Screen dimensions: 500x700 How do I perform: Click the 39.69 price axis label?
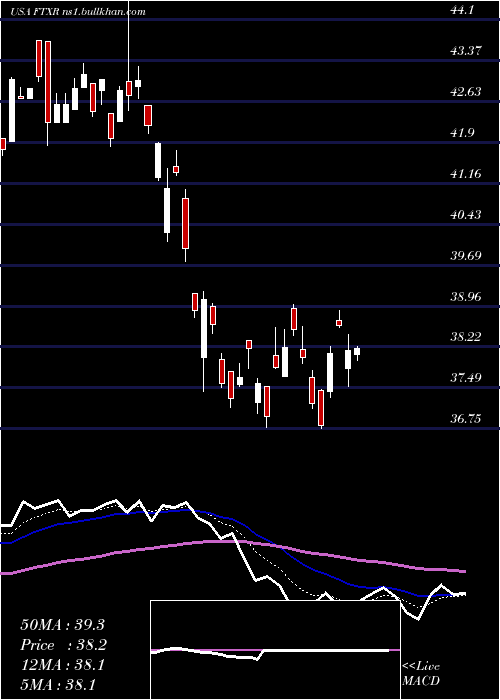point(466,256)
